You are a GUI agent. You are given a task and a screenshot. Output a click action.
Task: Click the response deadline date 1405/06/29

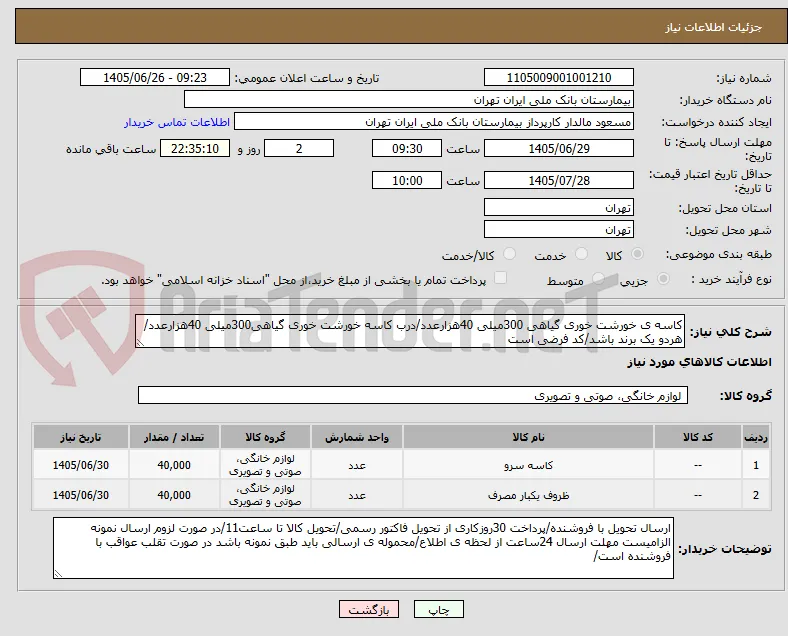point(559,149)
